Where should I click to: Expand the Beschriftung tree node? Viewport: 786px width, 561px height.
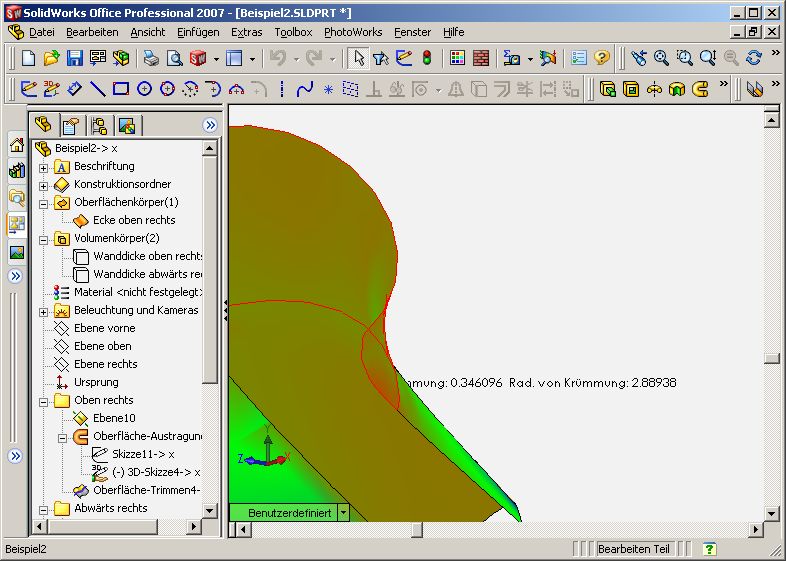pos(44,167)
